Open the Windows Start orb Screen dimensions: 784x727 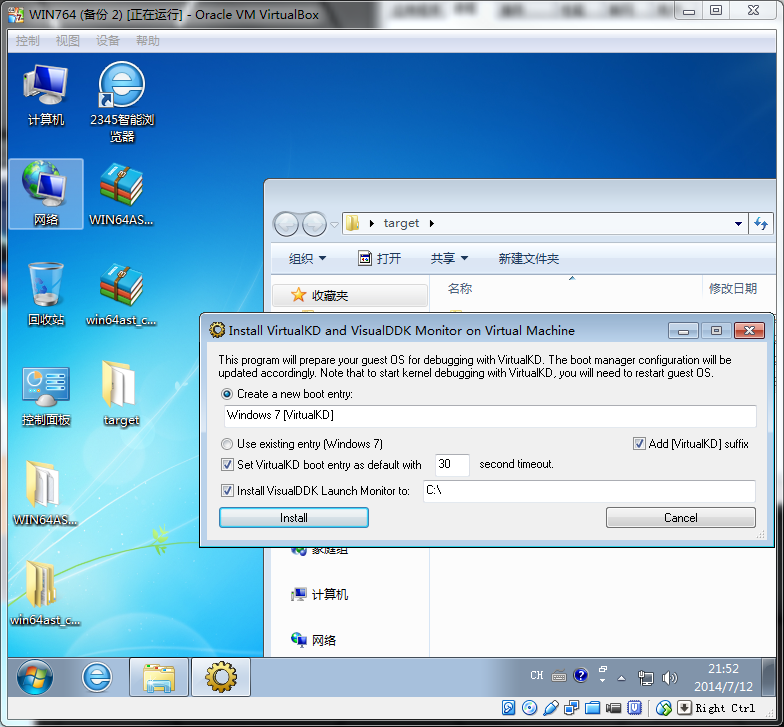[x=35, y=677]
